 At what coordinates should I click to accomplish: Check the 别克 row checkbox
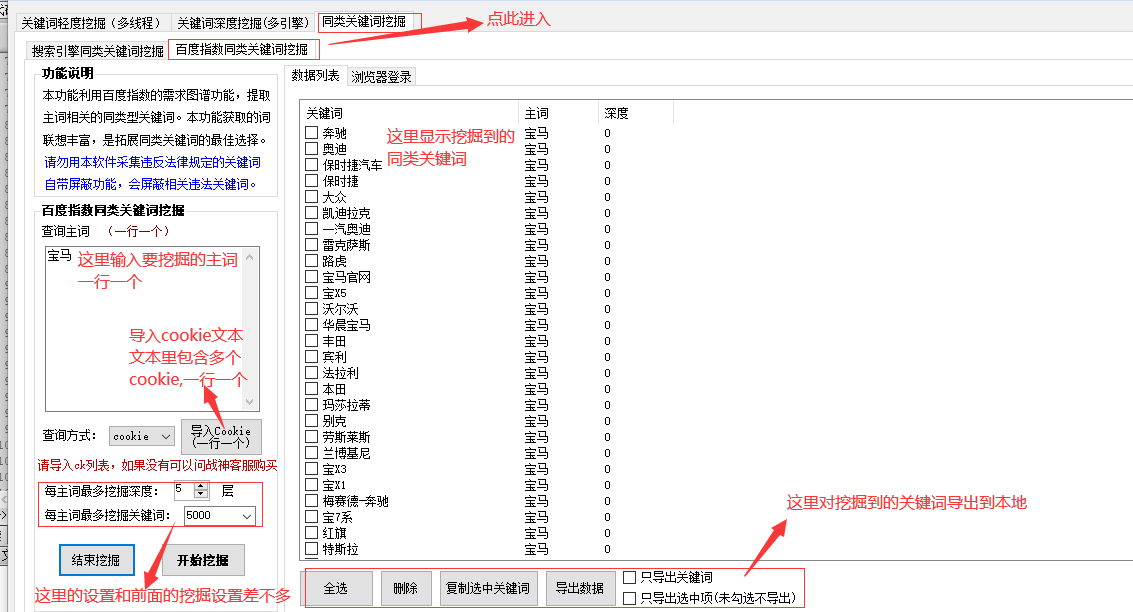[x=311, y=421]
